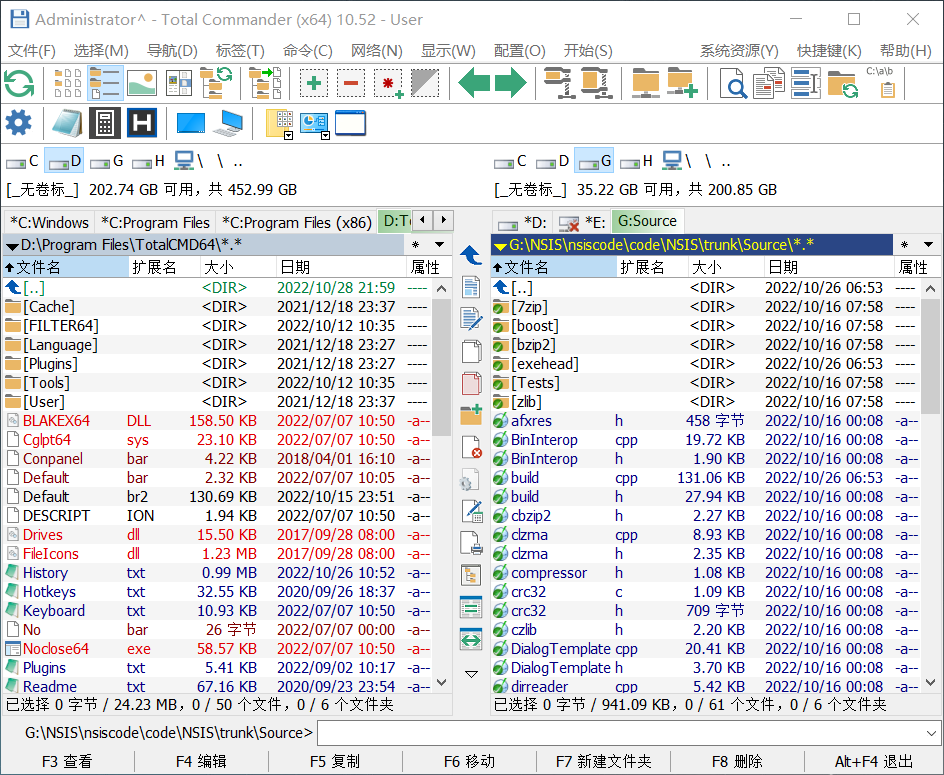Open command line history dropdown
Screen dimensions: 944x775
tap(931, 733)
